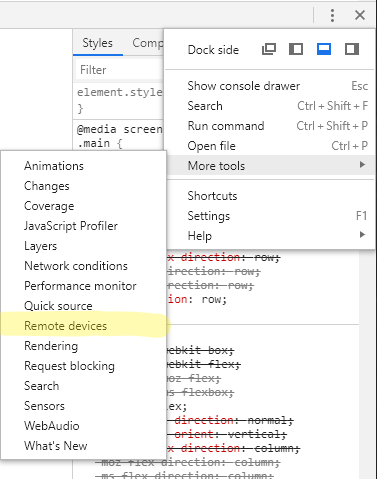The height and width of the screenshot is (479, 377).
Task: Dock DevTools to the bottom
Action: tap(324, 49)
